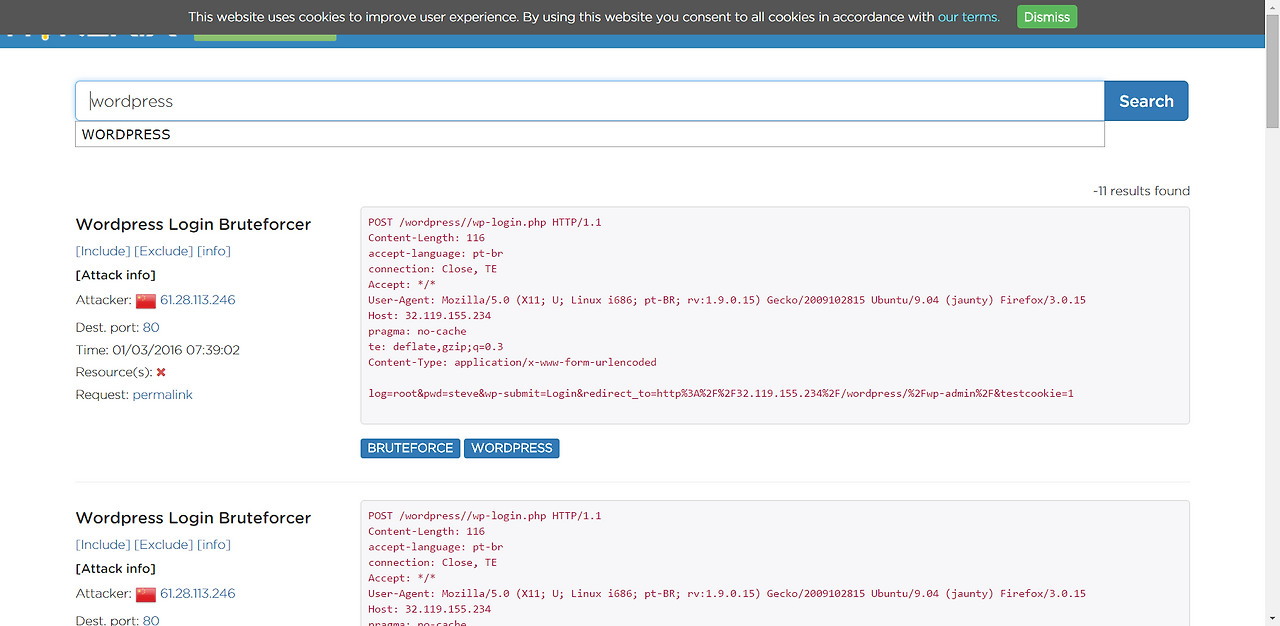Select the WORDPRESS autocomplete suggestion

(590, 134)
